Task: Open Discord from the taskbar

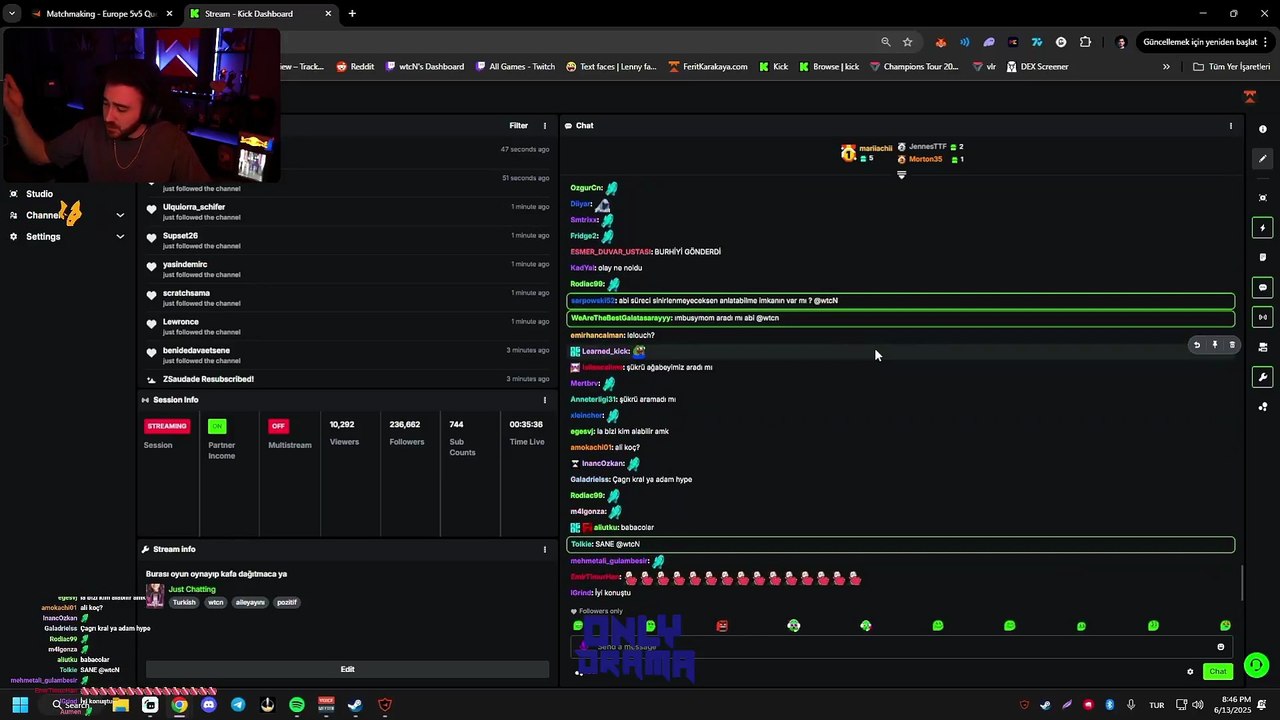Action: click(208, 705)
